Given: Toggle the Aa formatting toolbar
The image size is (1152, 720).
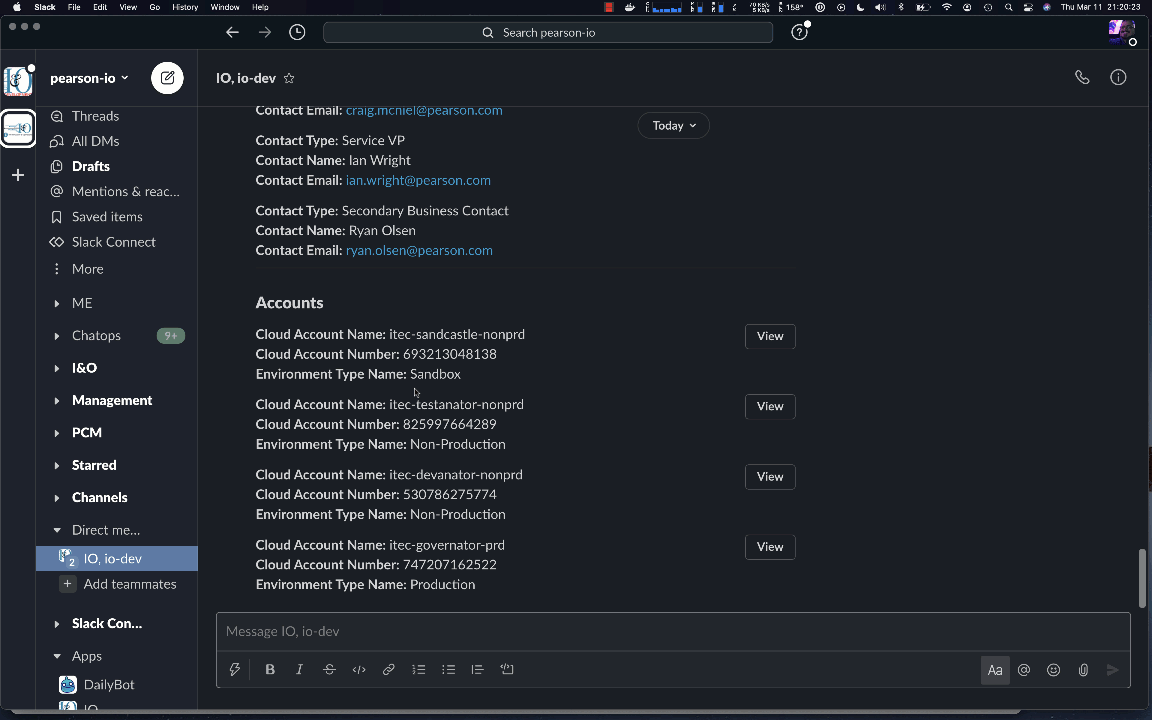Looking at the screenshot, I should (x=995, y=670).
